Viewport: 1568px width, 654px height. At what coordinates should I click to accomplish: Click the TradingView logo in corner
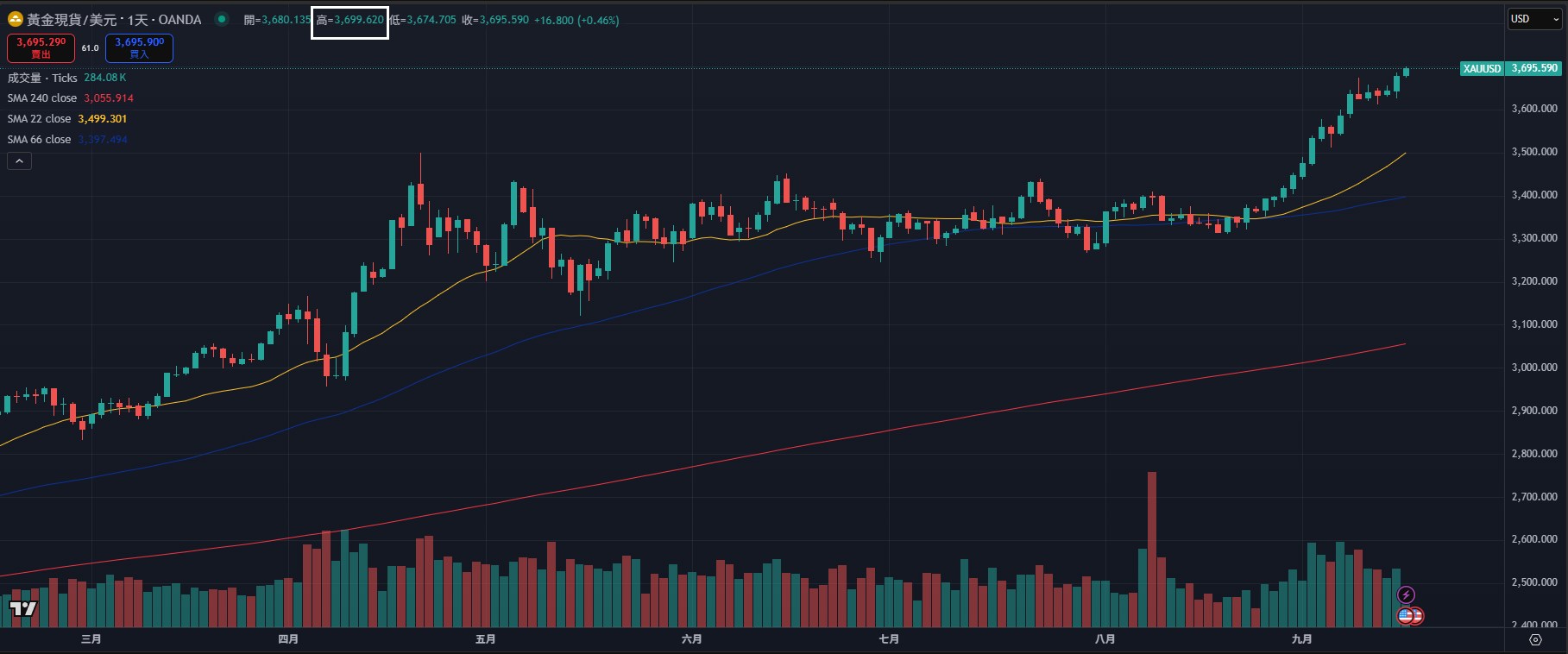point(23,609)
